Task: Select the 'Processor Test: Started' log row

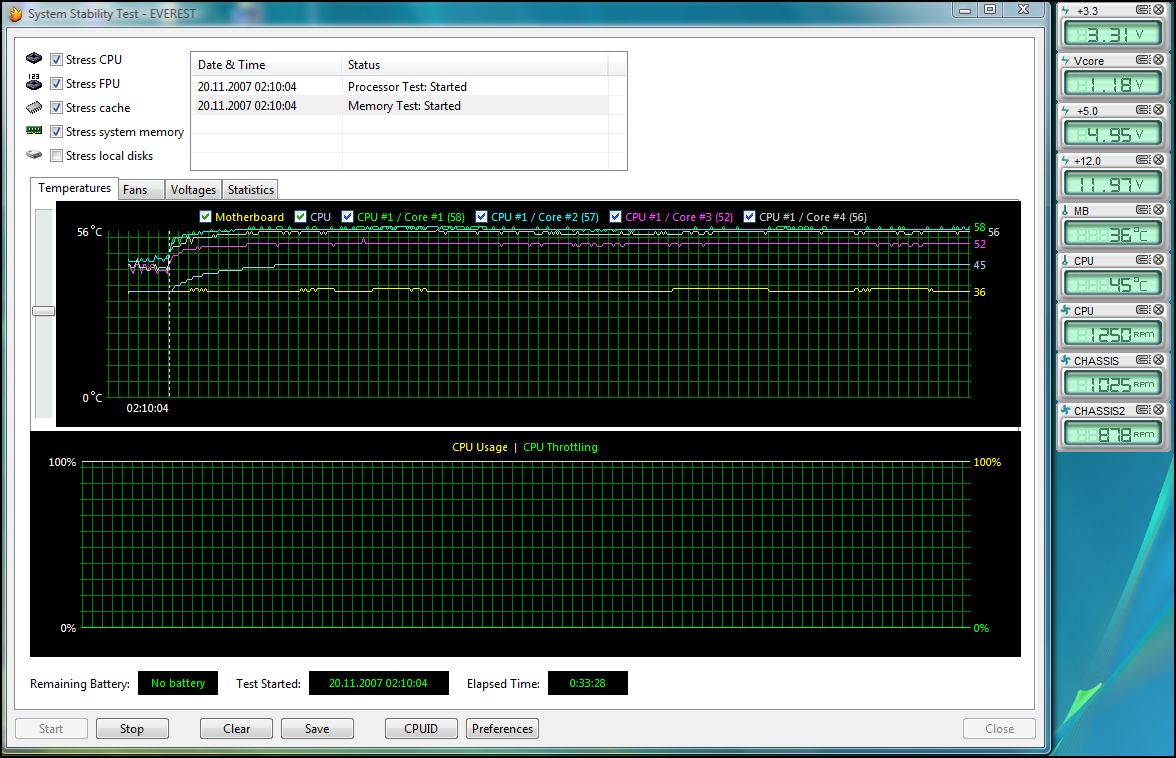Action: click(400, 87)
